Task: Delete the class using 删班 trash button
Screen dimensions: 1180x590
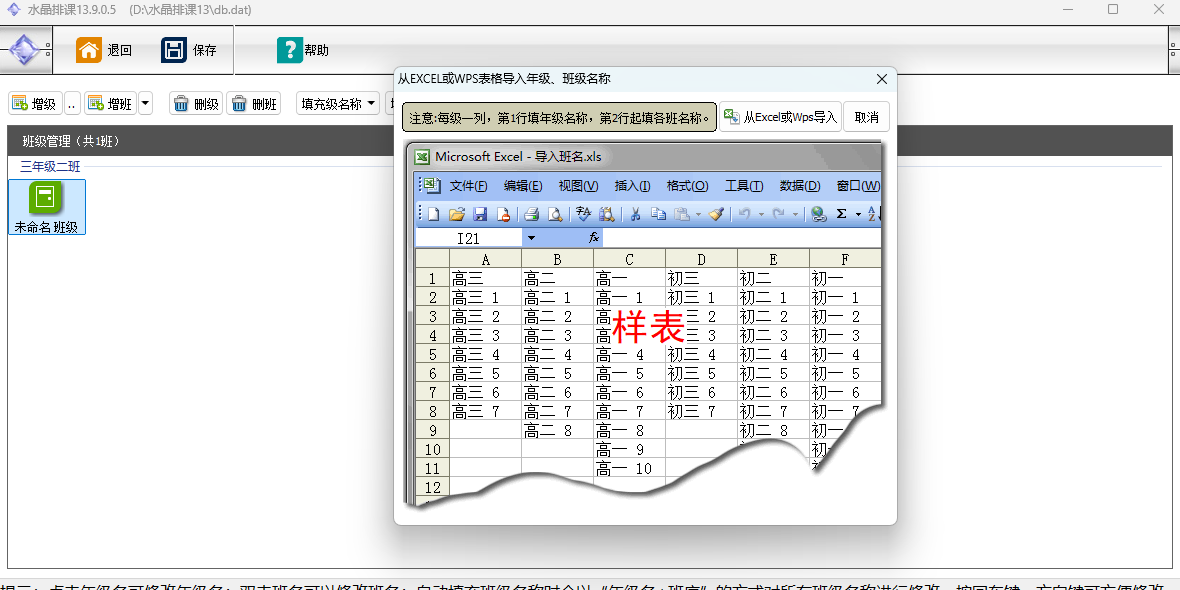Action: (253, 104)
